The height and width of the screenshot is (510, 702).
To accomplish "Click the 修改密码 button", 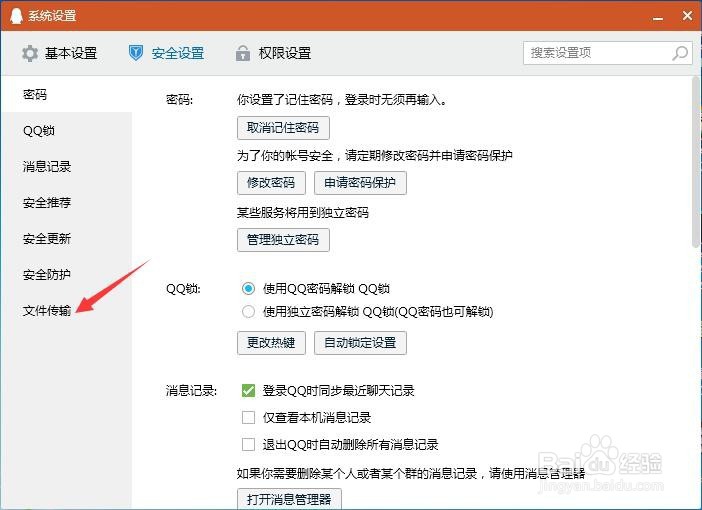I will pos(271,183).
